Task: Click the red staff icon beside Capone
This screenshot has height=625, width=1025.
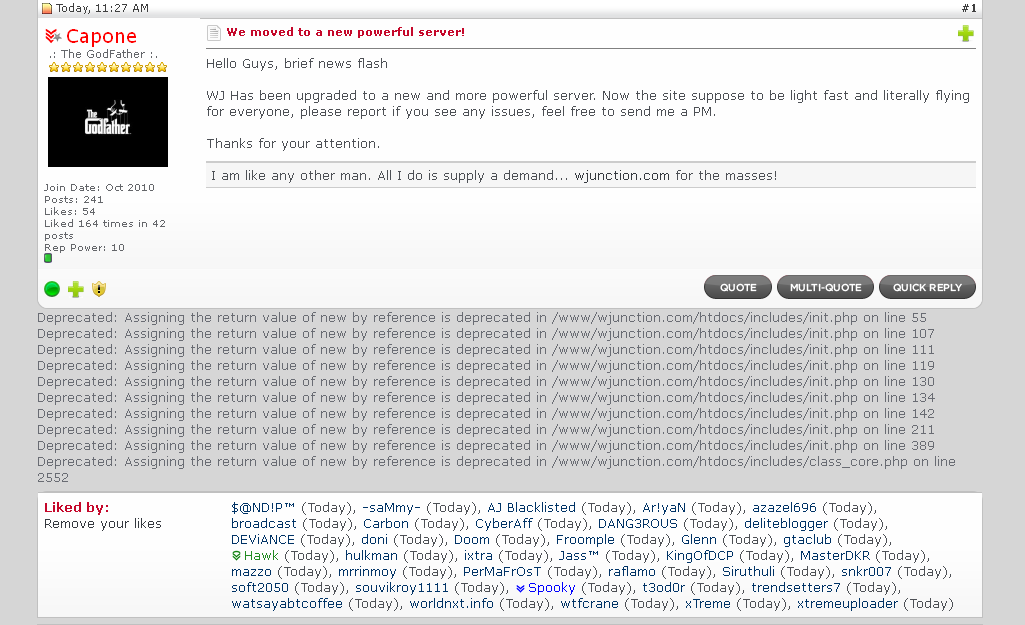Action: pos(53,35)
